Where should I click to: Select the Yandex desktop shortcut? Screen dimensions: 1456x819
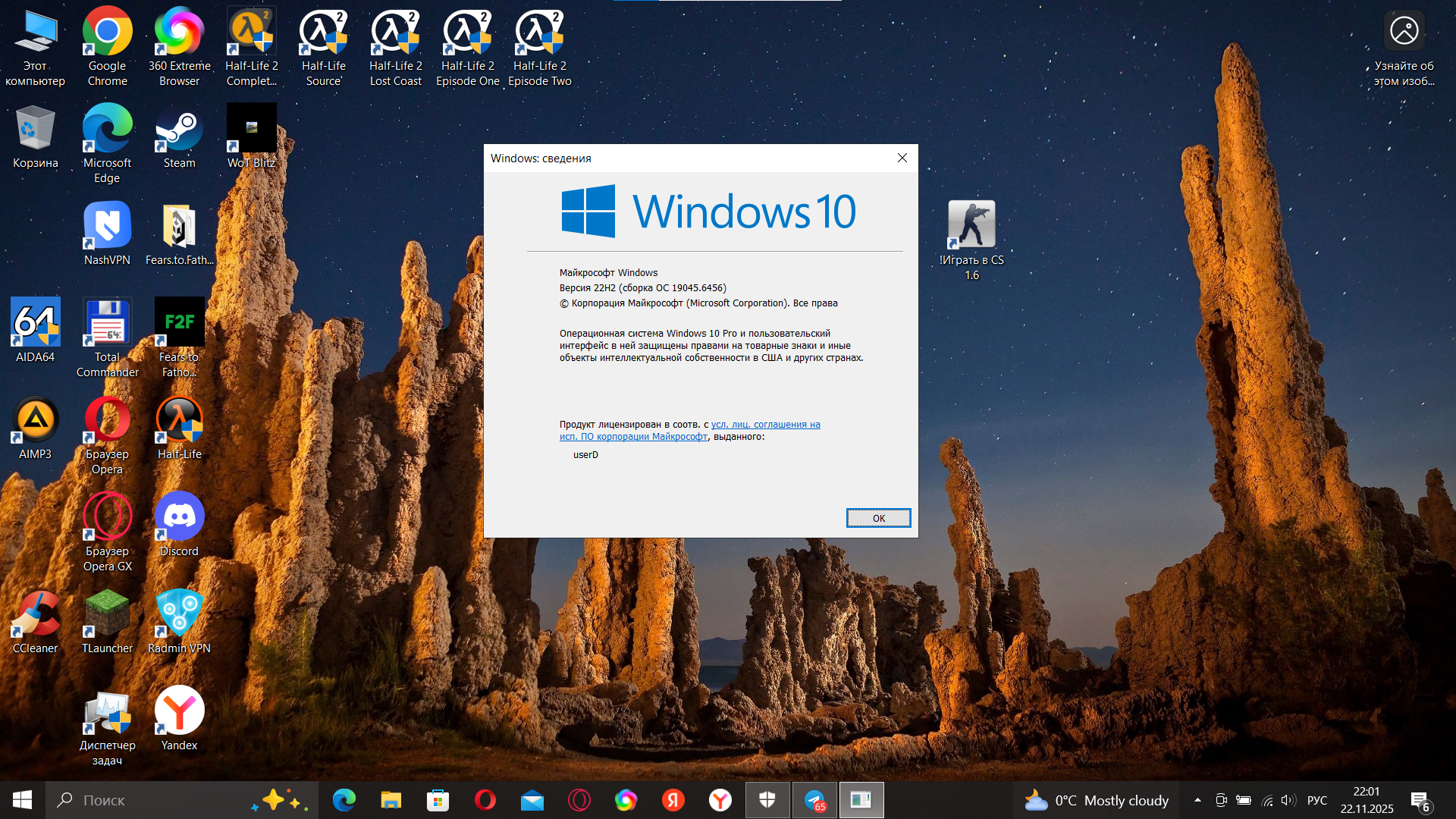[179, 719]
